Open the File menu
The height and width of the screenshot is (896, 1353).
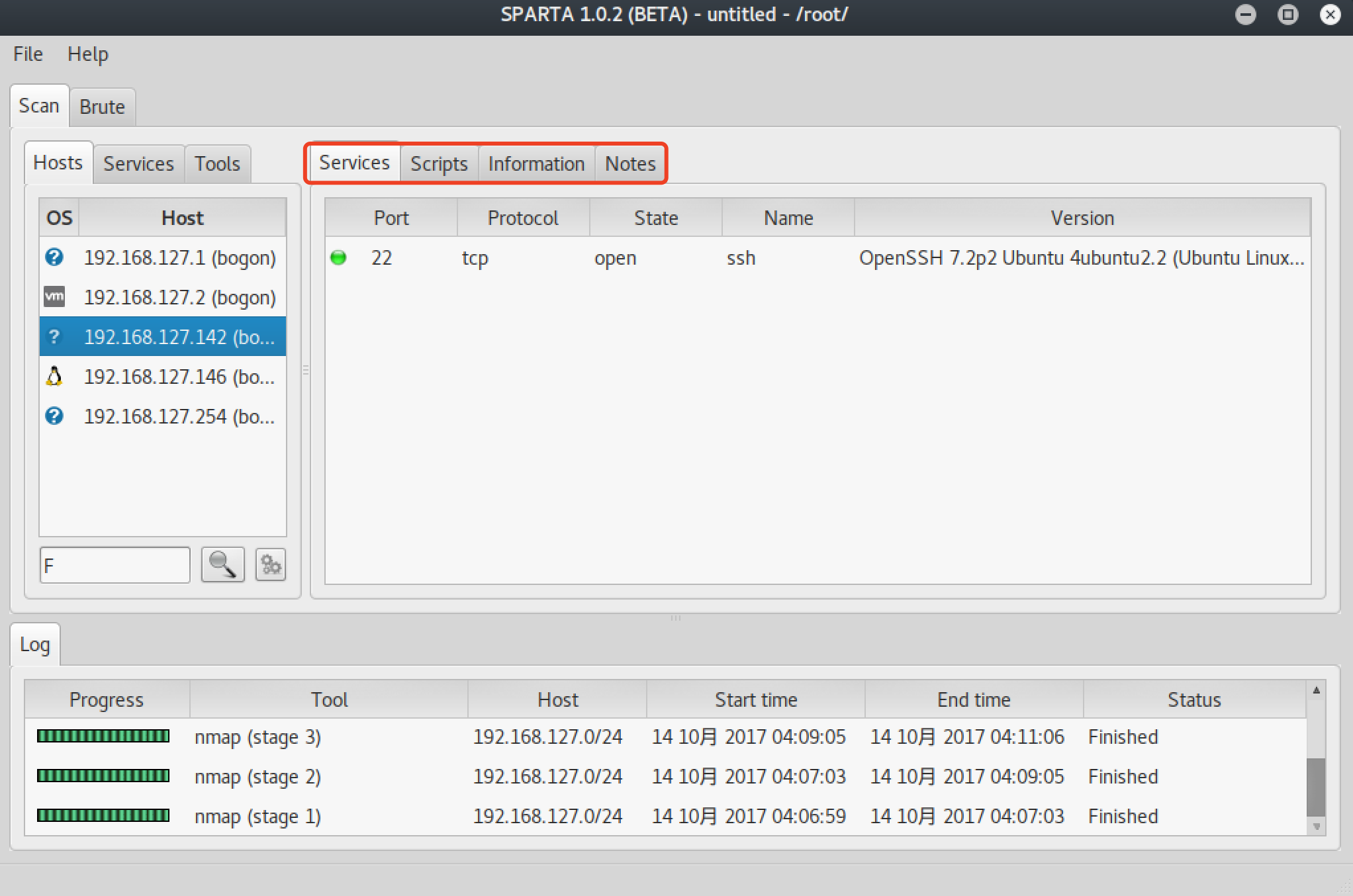pyautogui.click(x=28, y=54)
